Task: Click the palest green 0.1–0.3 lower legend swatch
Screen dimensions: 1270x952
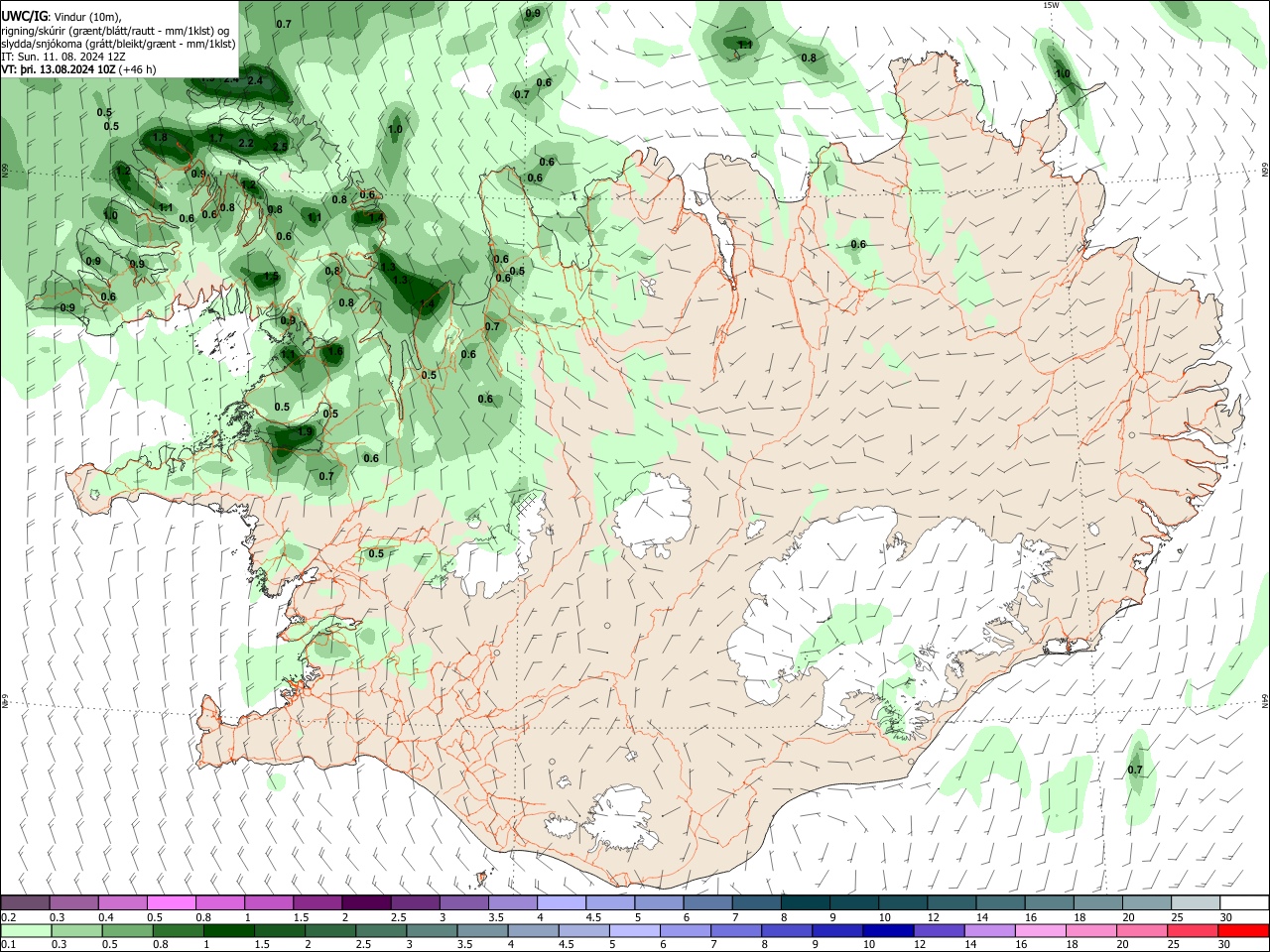Action: click(x=25, y=930)
